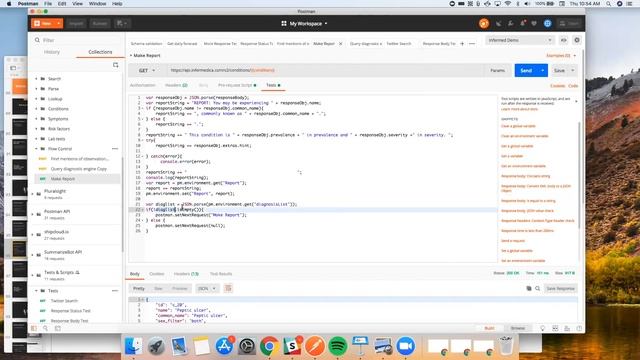The height and width of the screenshot is (360, 640).
Task: Click the Save button
Action: (x=559, y=71)
